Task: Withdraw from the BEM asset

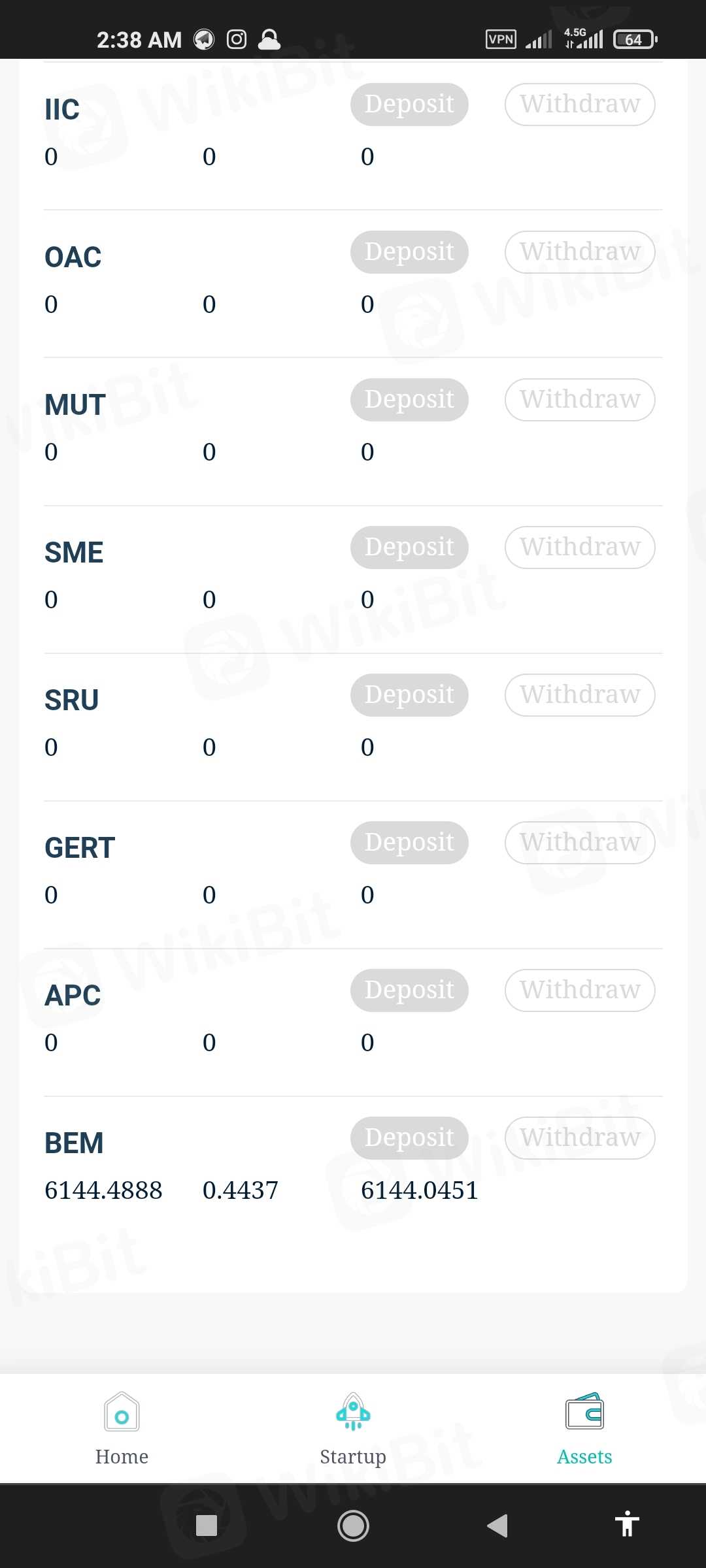Action: (x=580, y=1137)
